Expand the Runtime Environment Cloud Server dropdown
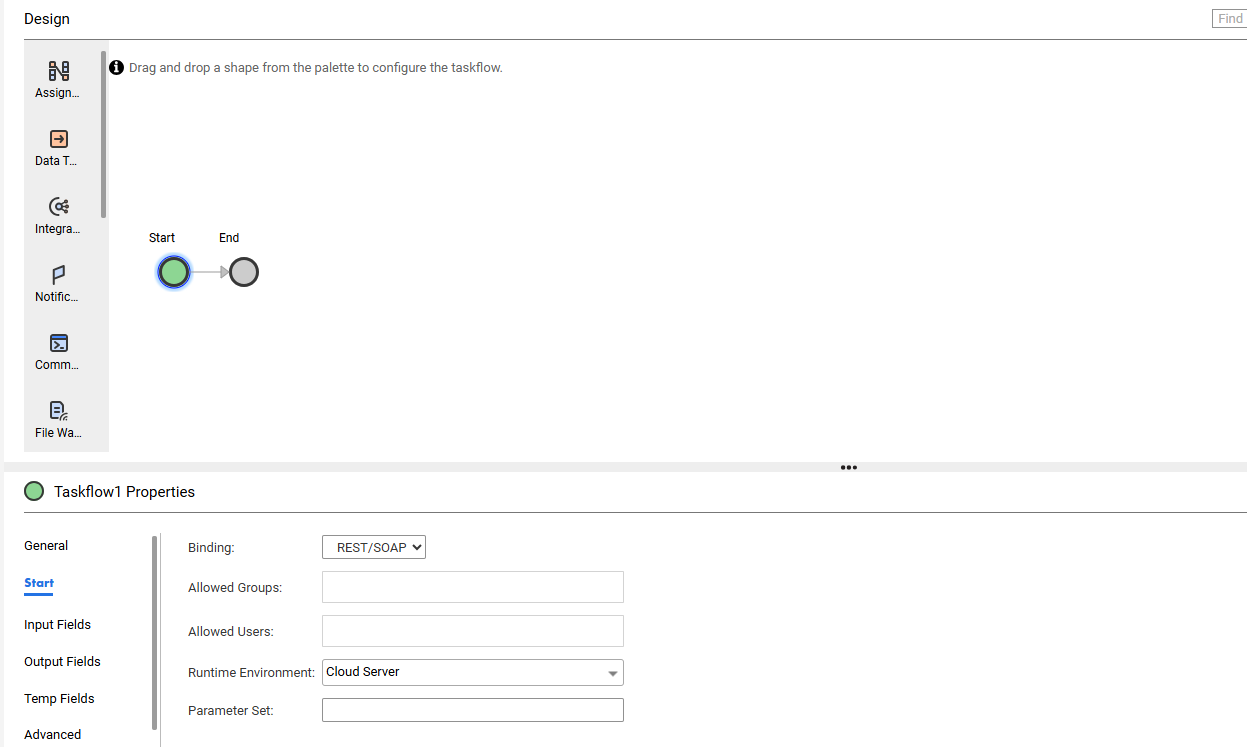 click(473, 672)
